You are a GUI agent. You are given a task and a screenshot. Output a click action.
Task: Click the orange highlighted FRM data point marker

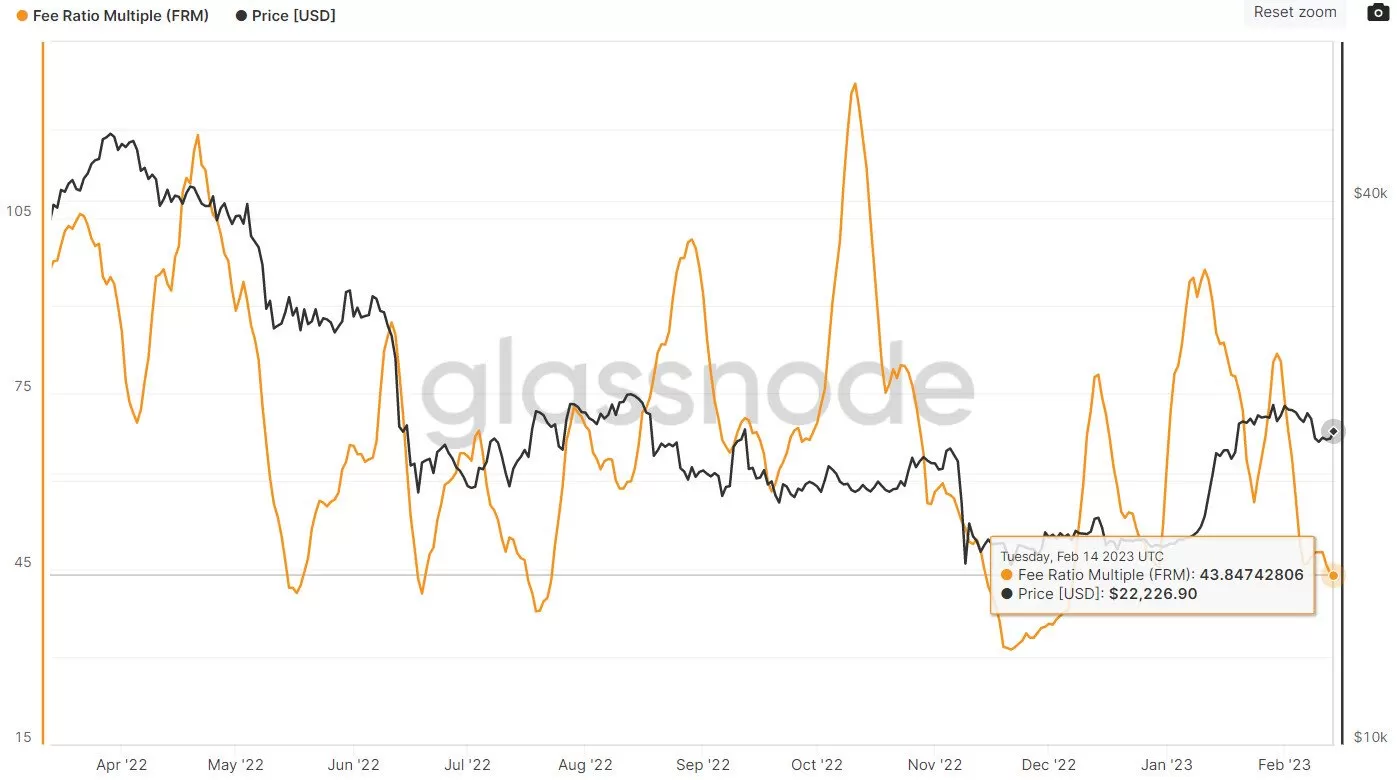pyautogui.click(x=1333, y=575)
